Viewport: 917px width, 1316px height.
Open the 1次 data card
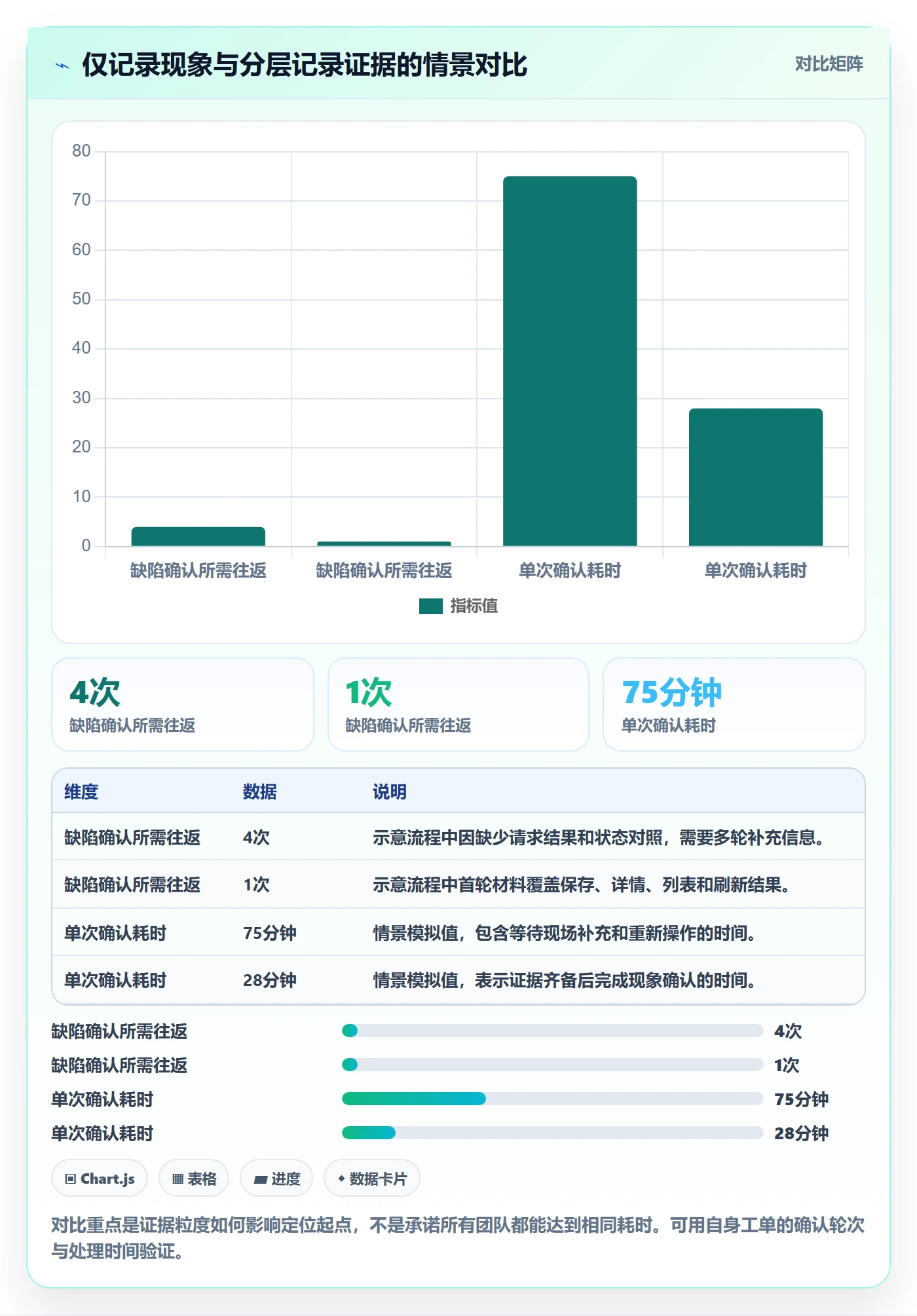click(458, 704)
